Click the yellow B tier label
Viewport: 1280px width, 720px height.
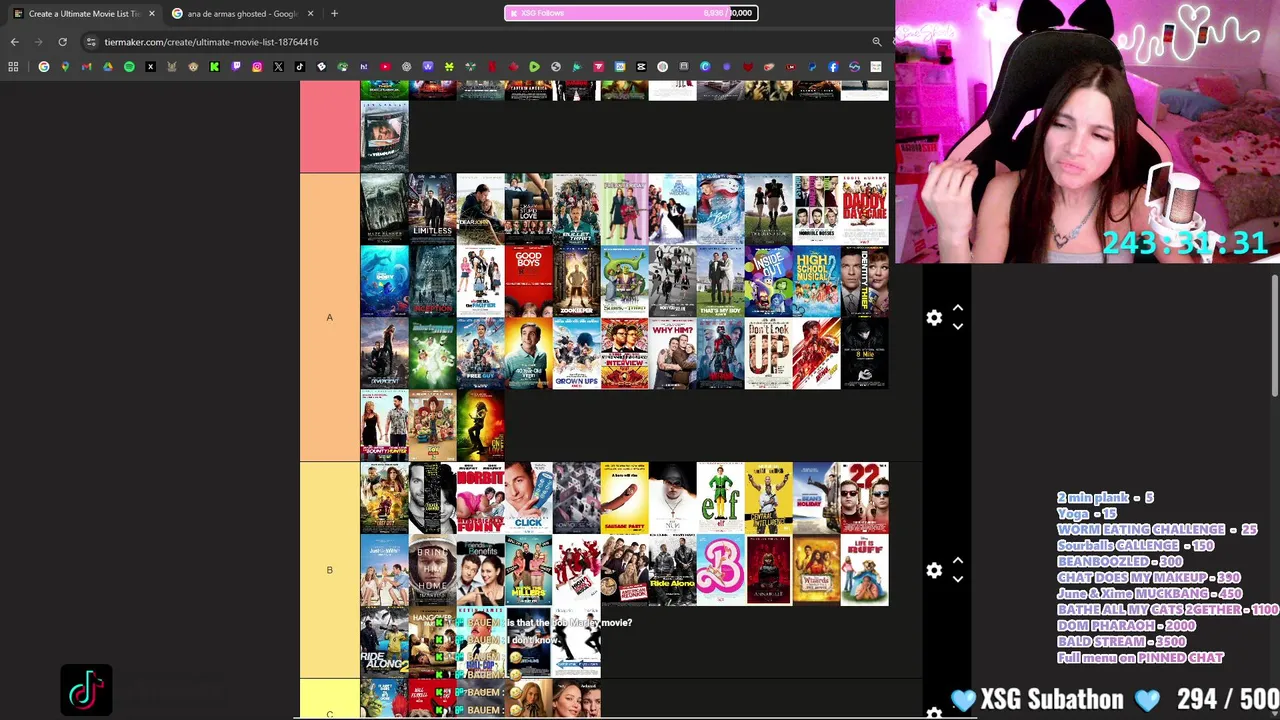coord(329,570)
